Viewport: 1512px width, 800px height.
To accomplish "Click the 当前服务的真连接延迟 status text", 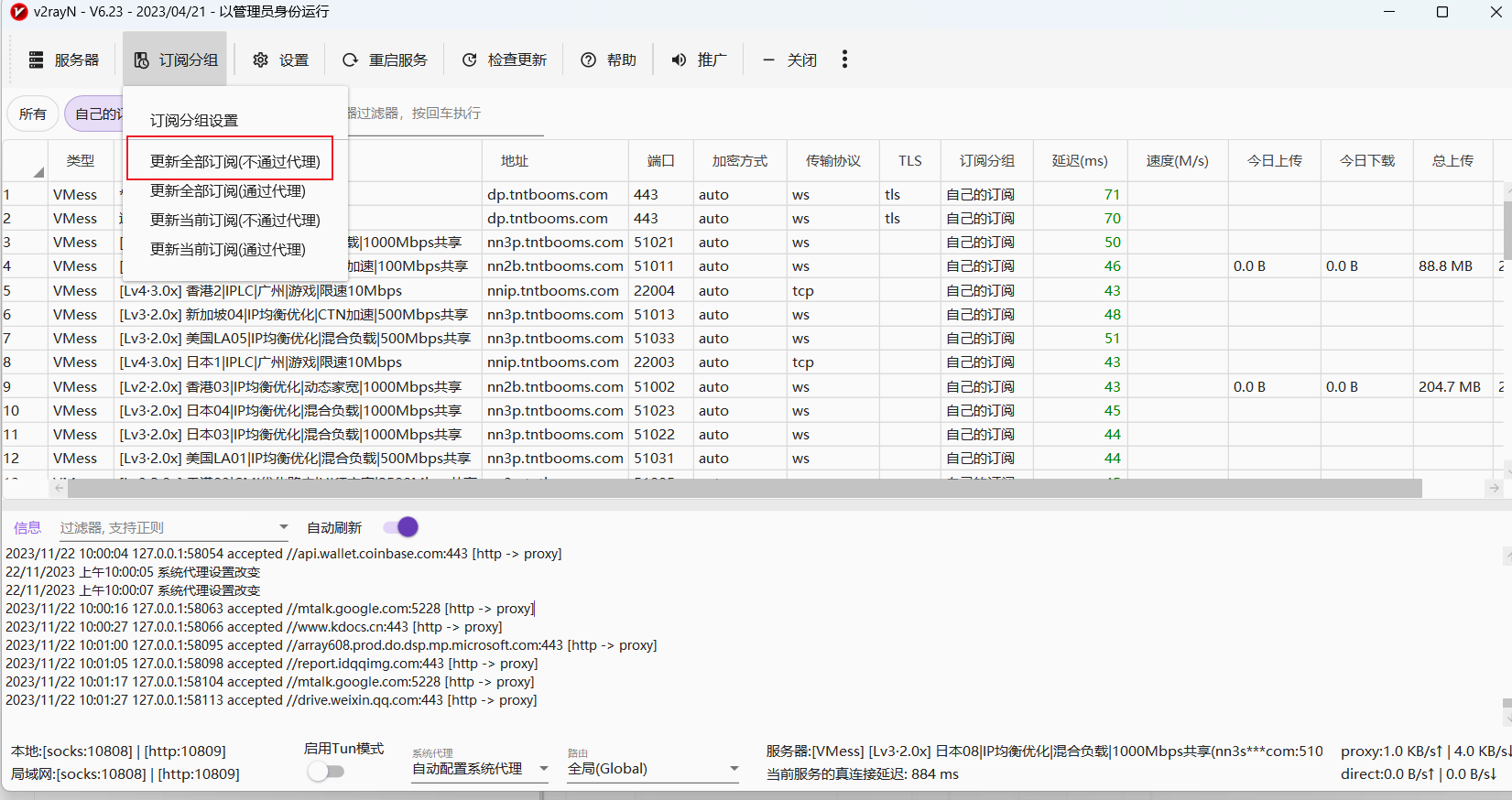I will (x=863, y=774).
